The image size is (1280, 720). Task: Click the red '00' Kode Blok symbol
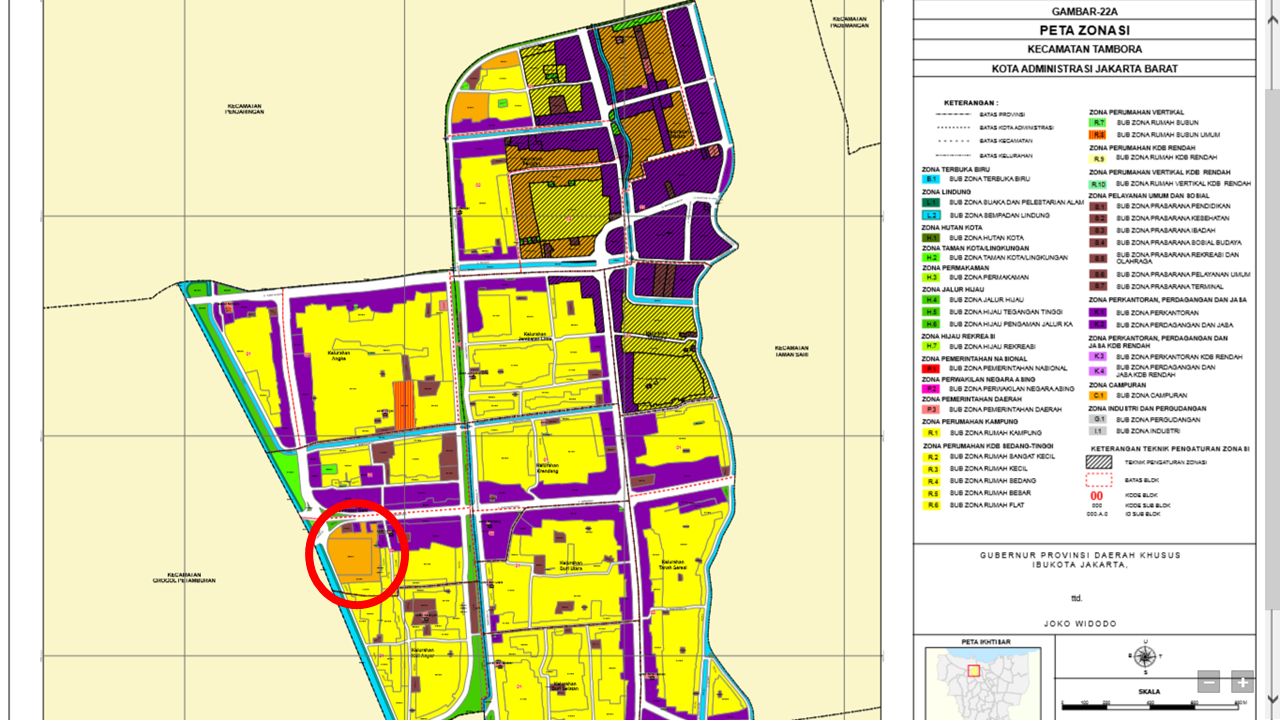(1097, 496)
